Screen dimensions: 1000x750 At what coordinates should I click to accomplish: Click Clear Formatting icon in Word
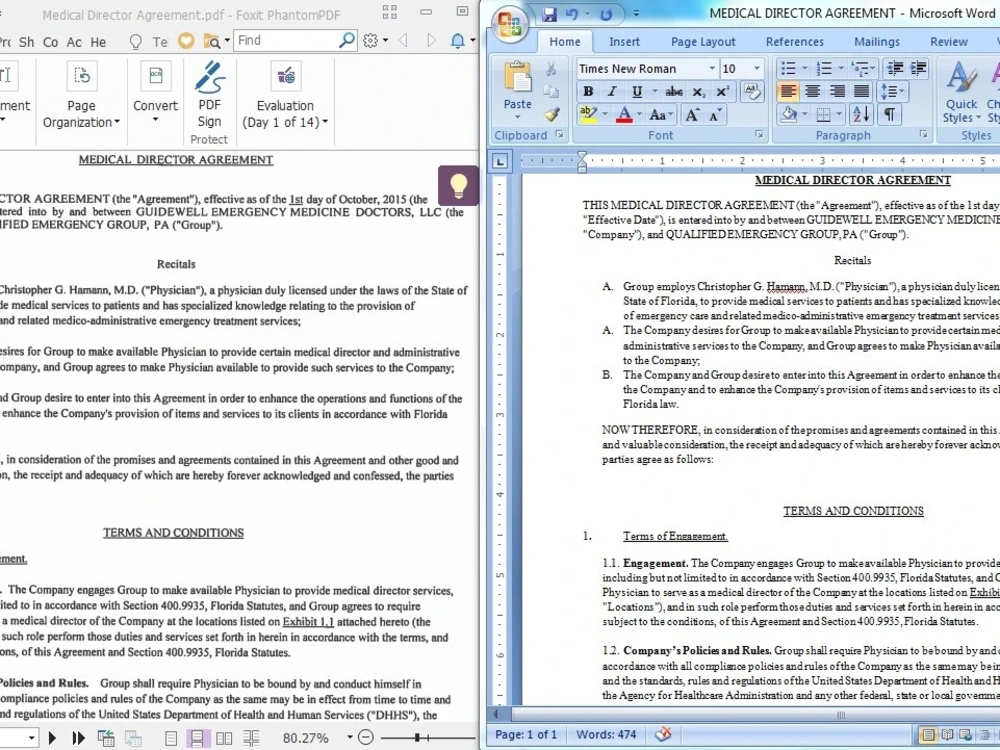coord(752,91)
